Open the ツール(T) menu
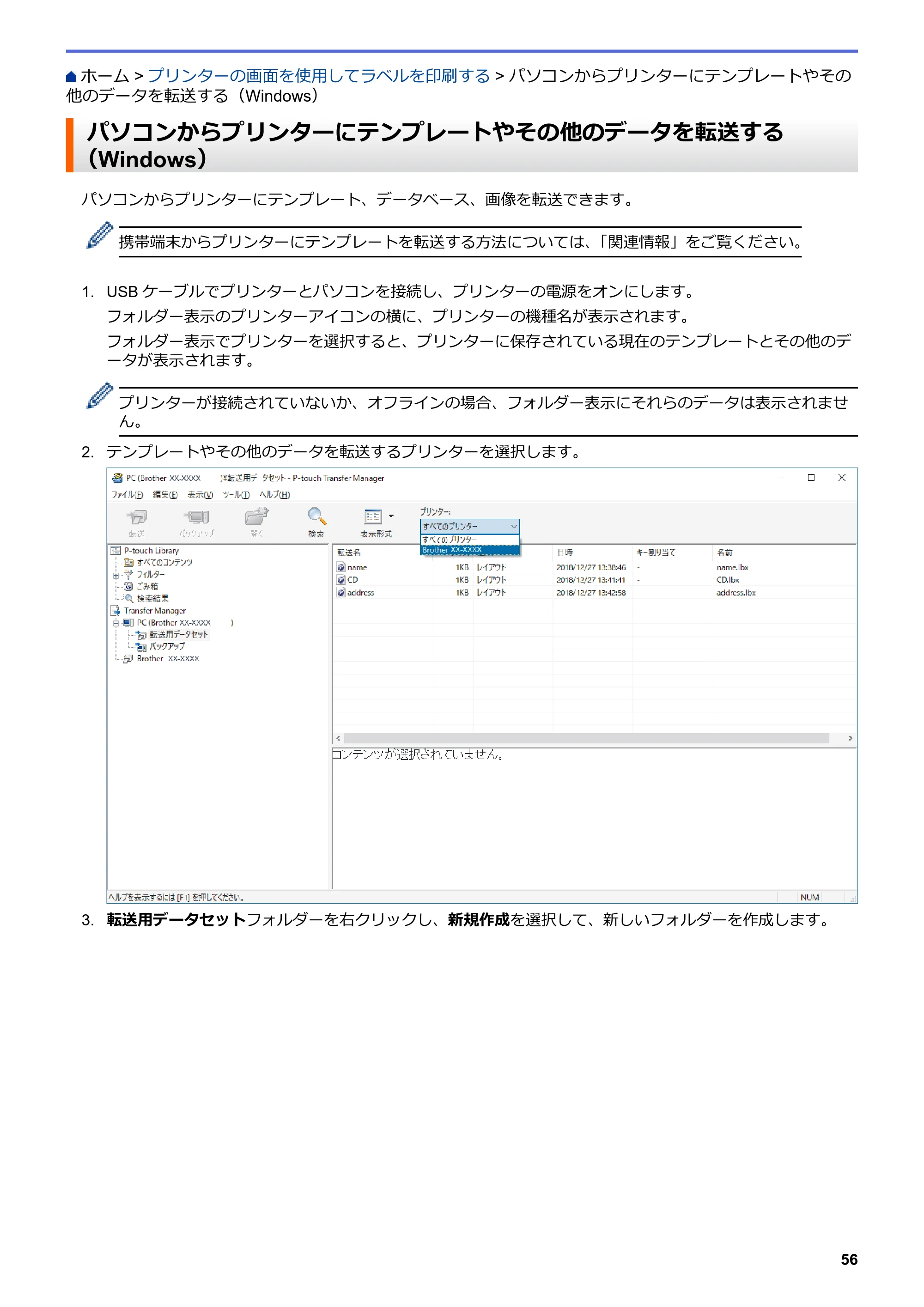The height and width of the screenshot is (1307, 924). [236, 495]
